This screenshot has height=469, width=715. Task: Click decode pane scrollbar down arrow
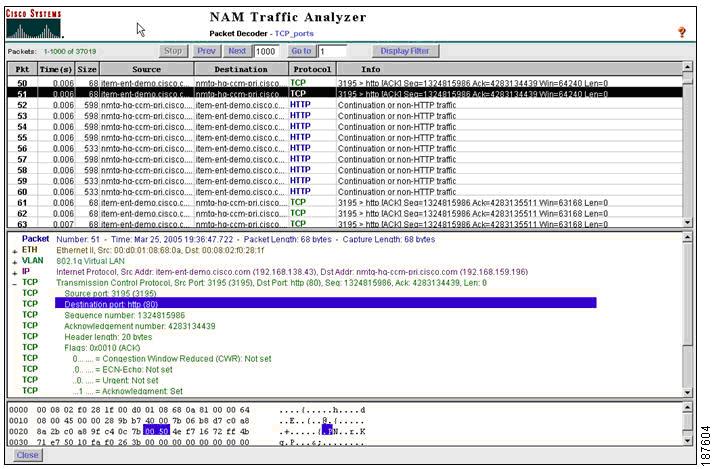[x=687, y=392]
